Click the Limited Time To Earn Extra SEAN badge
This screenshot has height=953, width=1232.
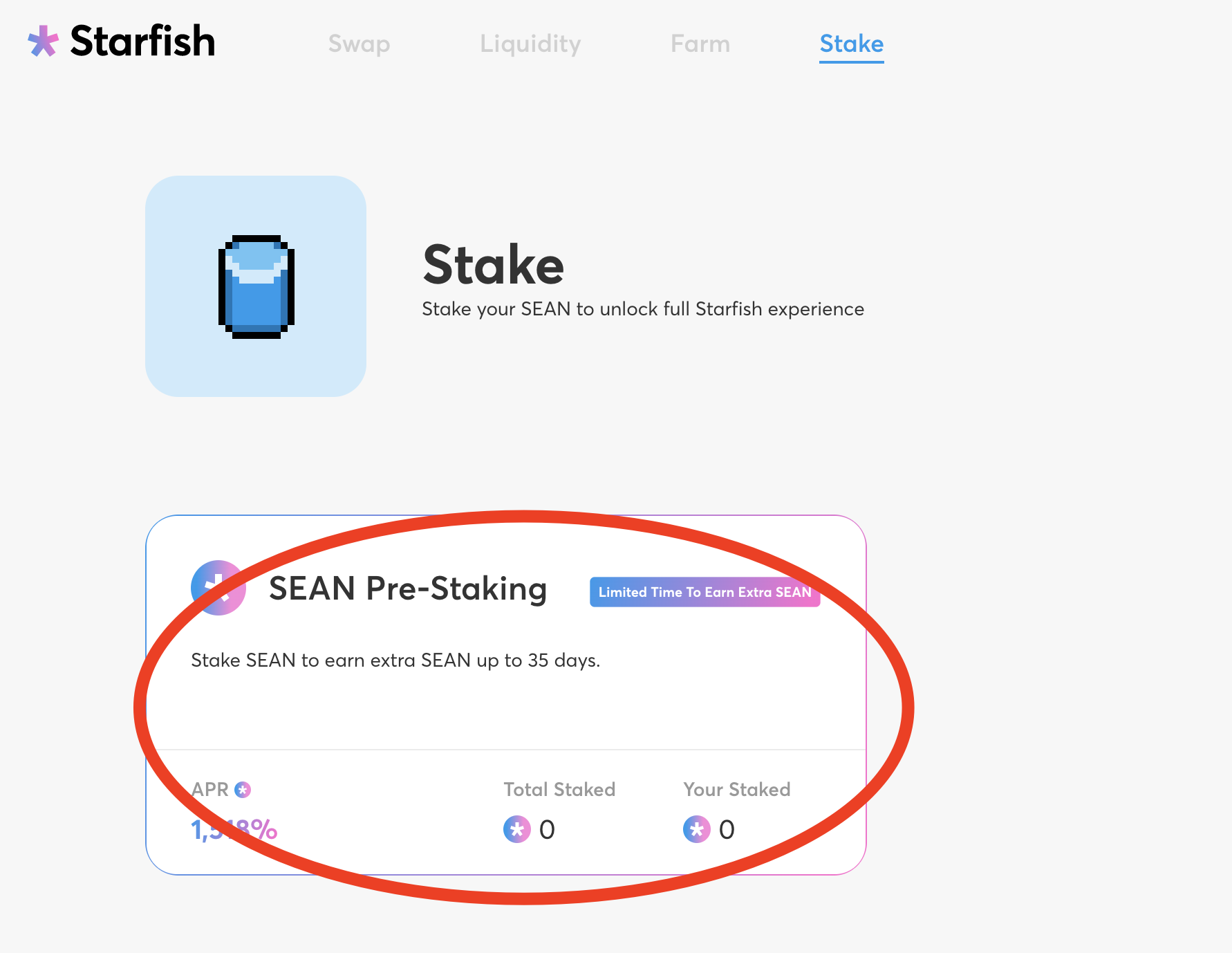tap(704, 592)
